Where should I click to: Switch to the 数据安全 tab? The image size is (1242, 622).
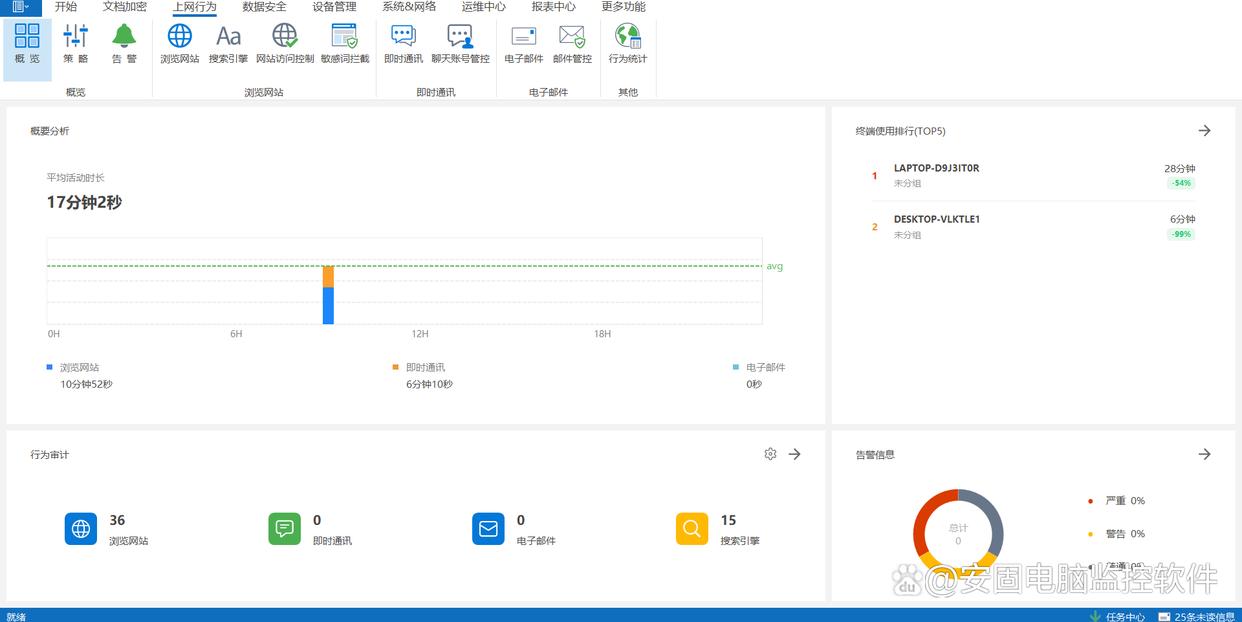(x=264, y=7)
